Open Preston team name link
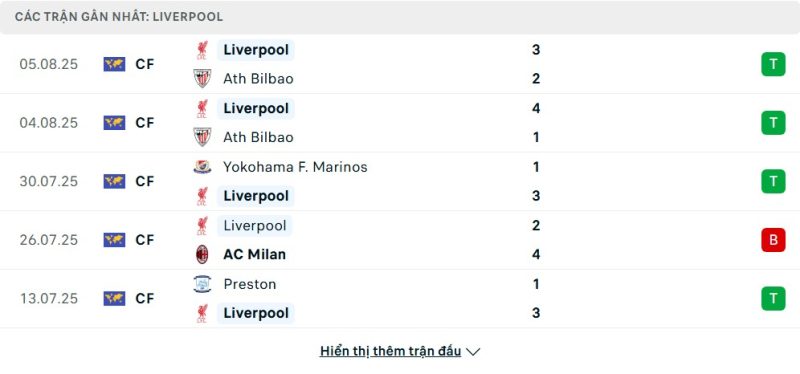Viewport: 800px width, 374px height. (x=250, y=284)
